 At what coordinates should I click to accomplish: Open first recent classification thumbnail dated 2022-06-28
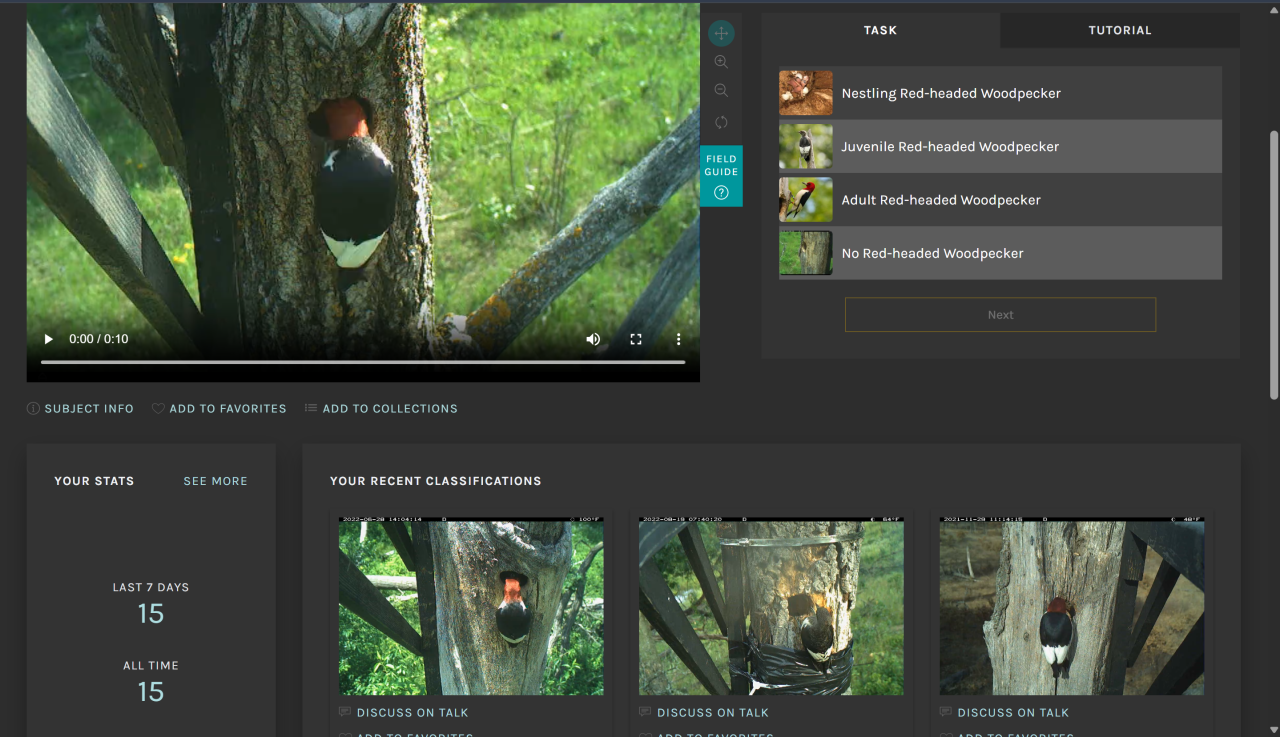click(471, 606)
